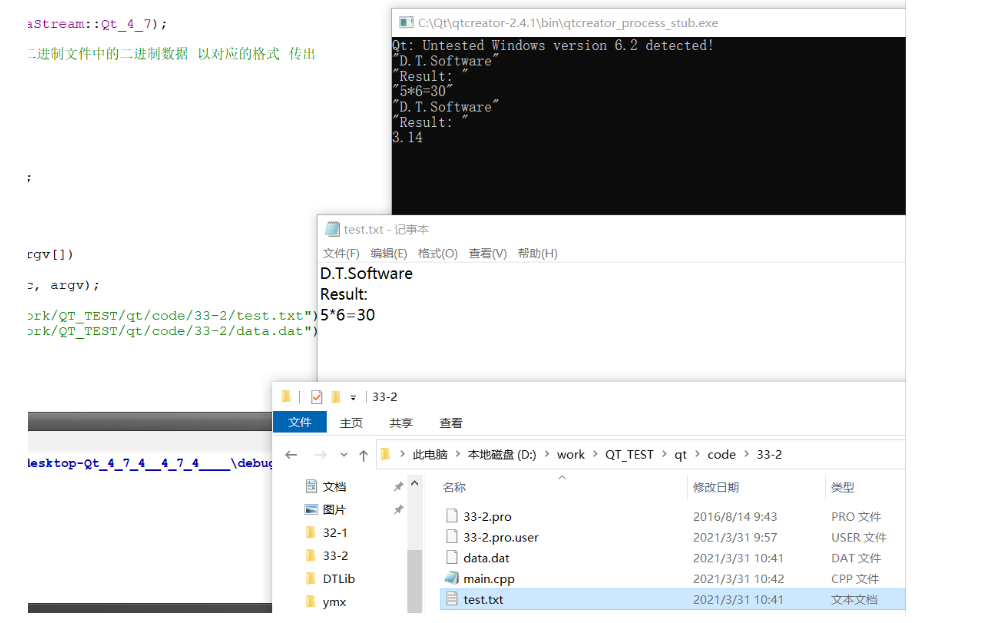Open the recent locations dropdown beside navigation arrows
989x623 pixels.
pos(343,454)
